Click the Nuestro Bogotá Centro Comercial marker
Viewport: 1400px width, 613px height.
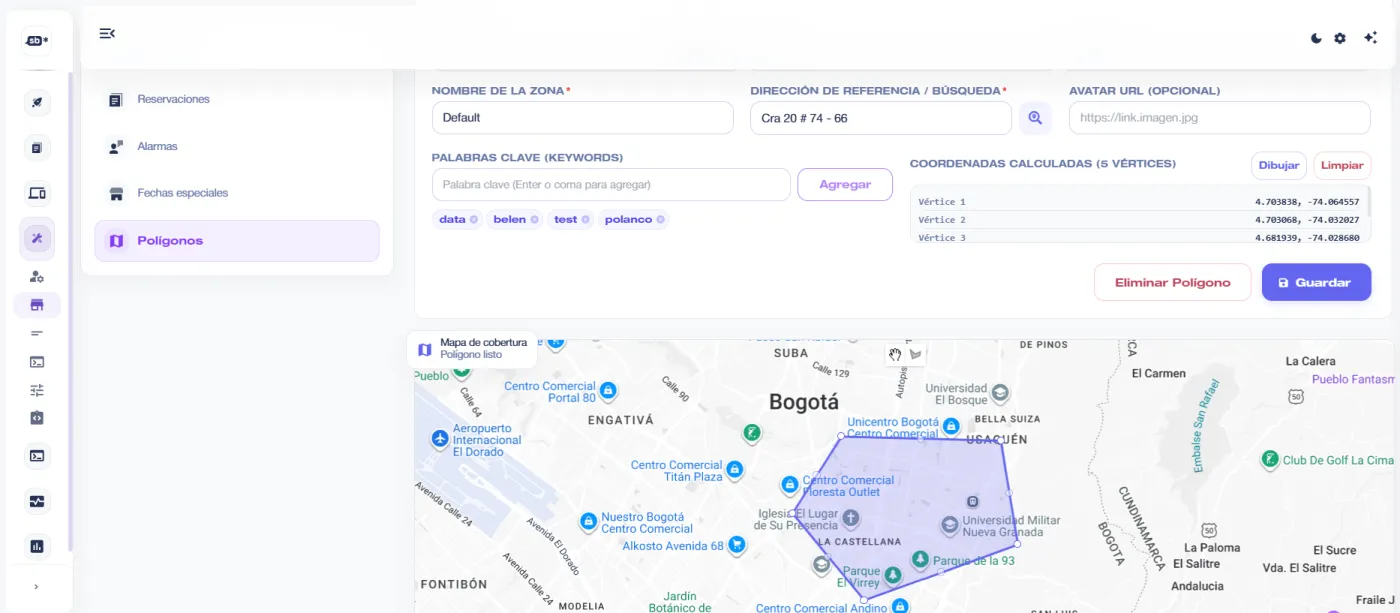click(x=589, y=521)
